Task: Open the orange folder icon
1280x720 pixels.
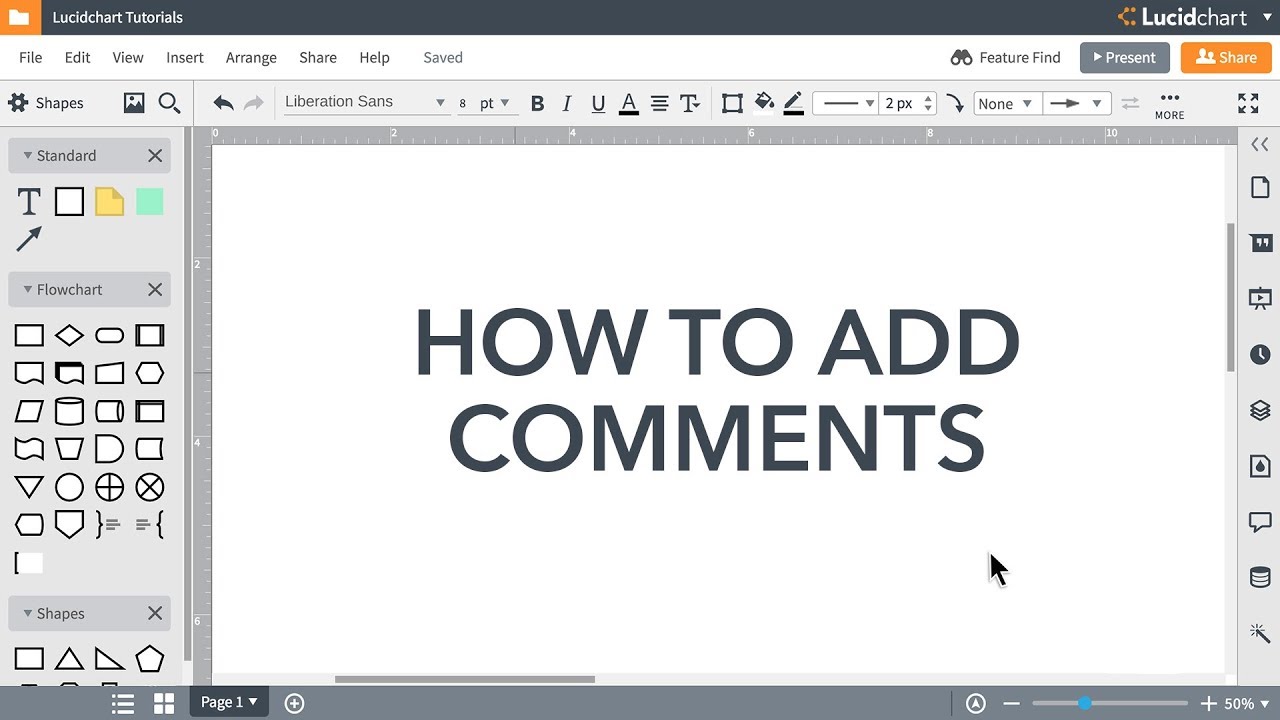Action: 19,17
